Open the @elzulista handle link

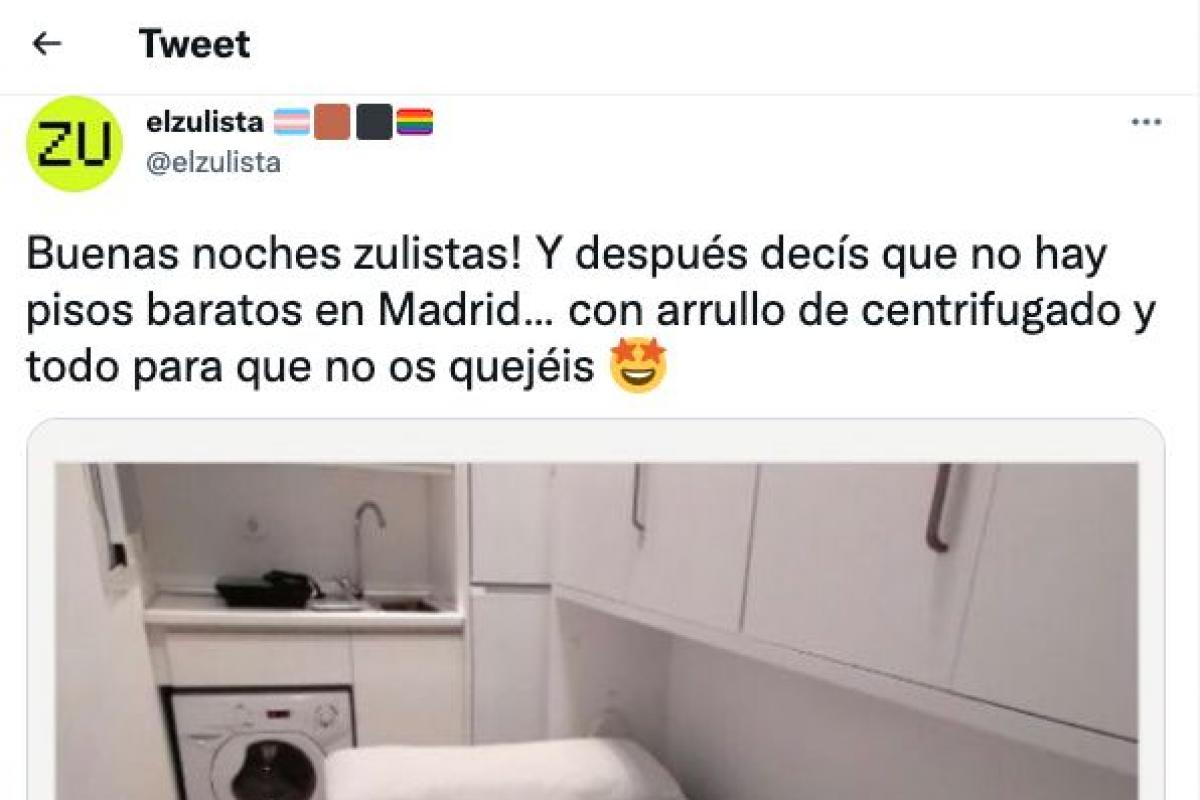pos(213,163)
